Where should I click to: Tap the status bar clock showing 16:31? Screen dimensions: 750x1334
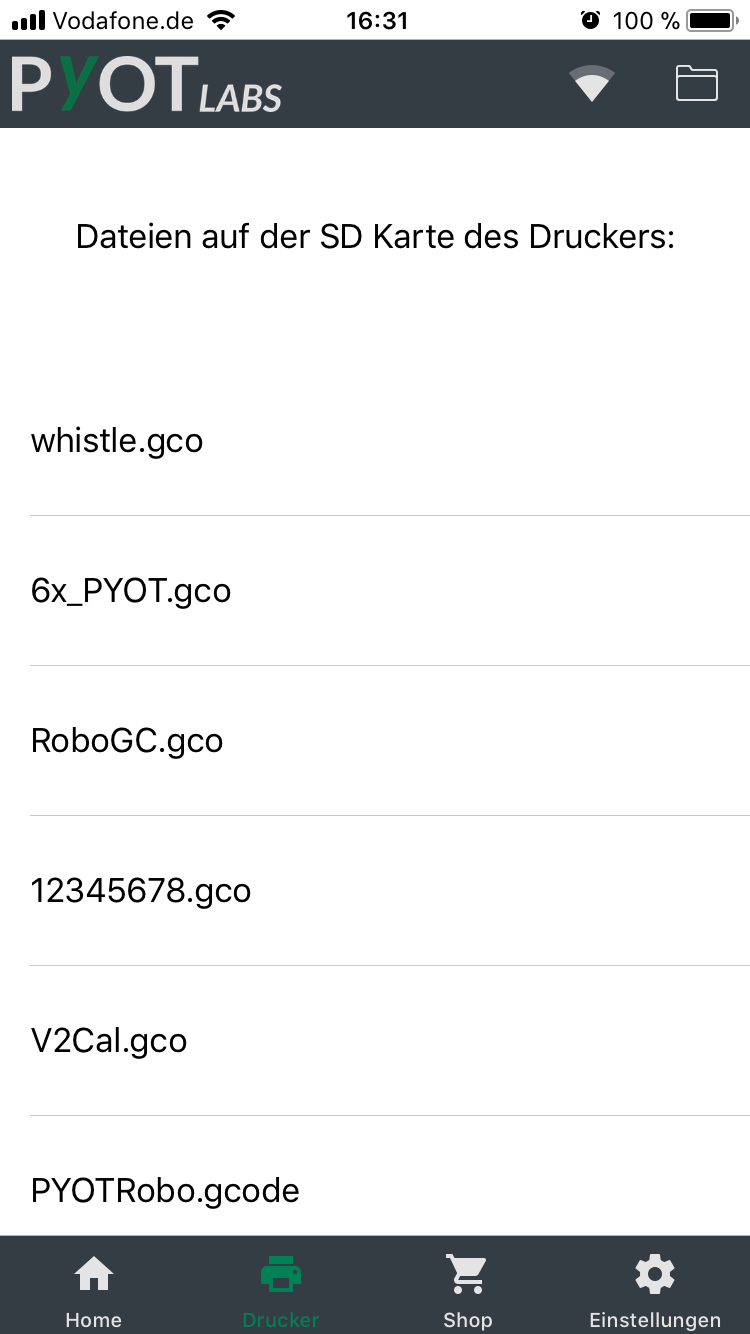pyautogui.click(x=377, y=20)
